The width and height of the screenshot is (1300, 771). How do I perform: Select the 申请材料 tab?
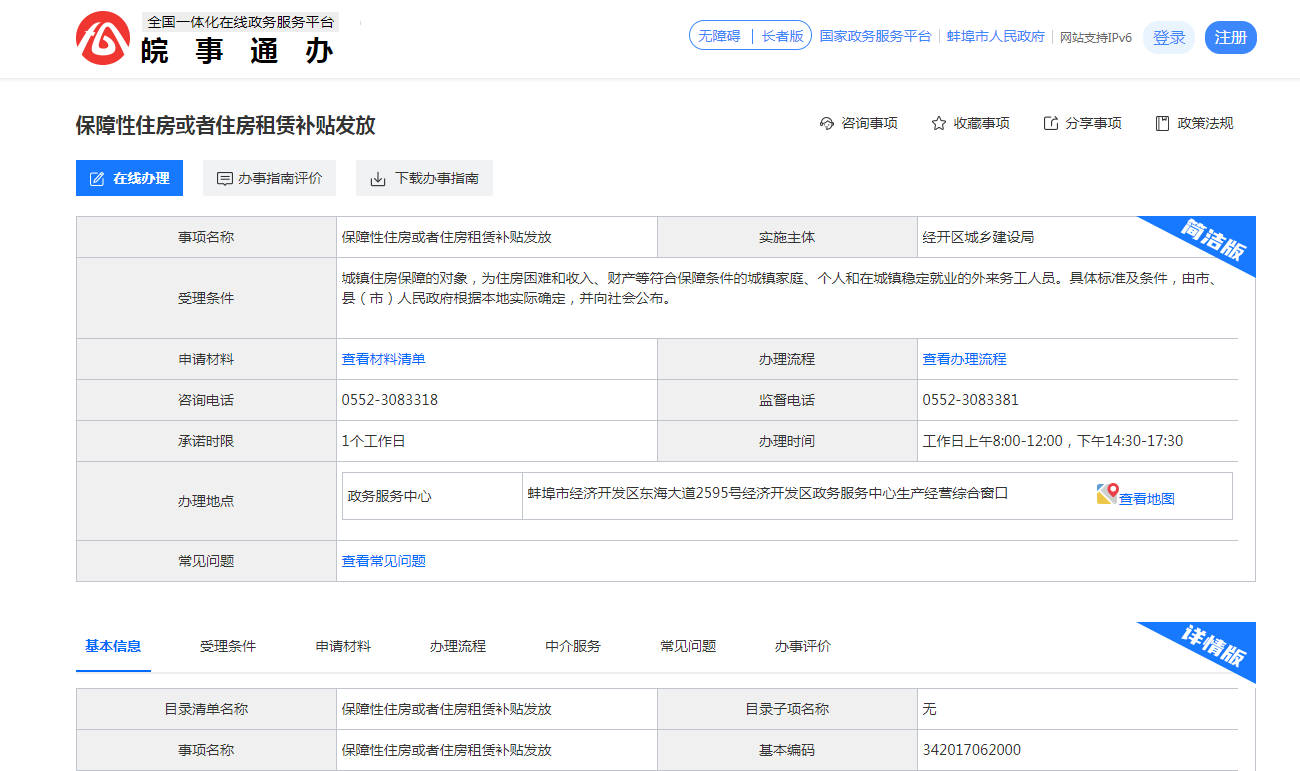pos(343,646)
